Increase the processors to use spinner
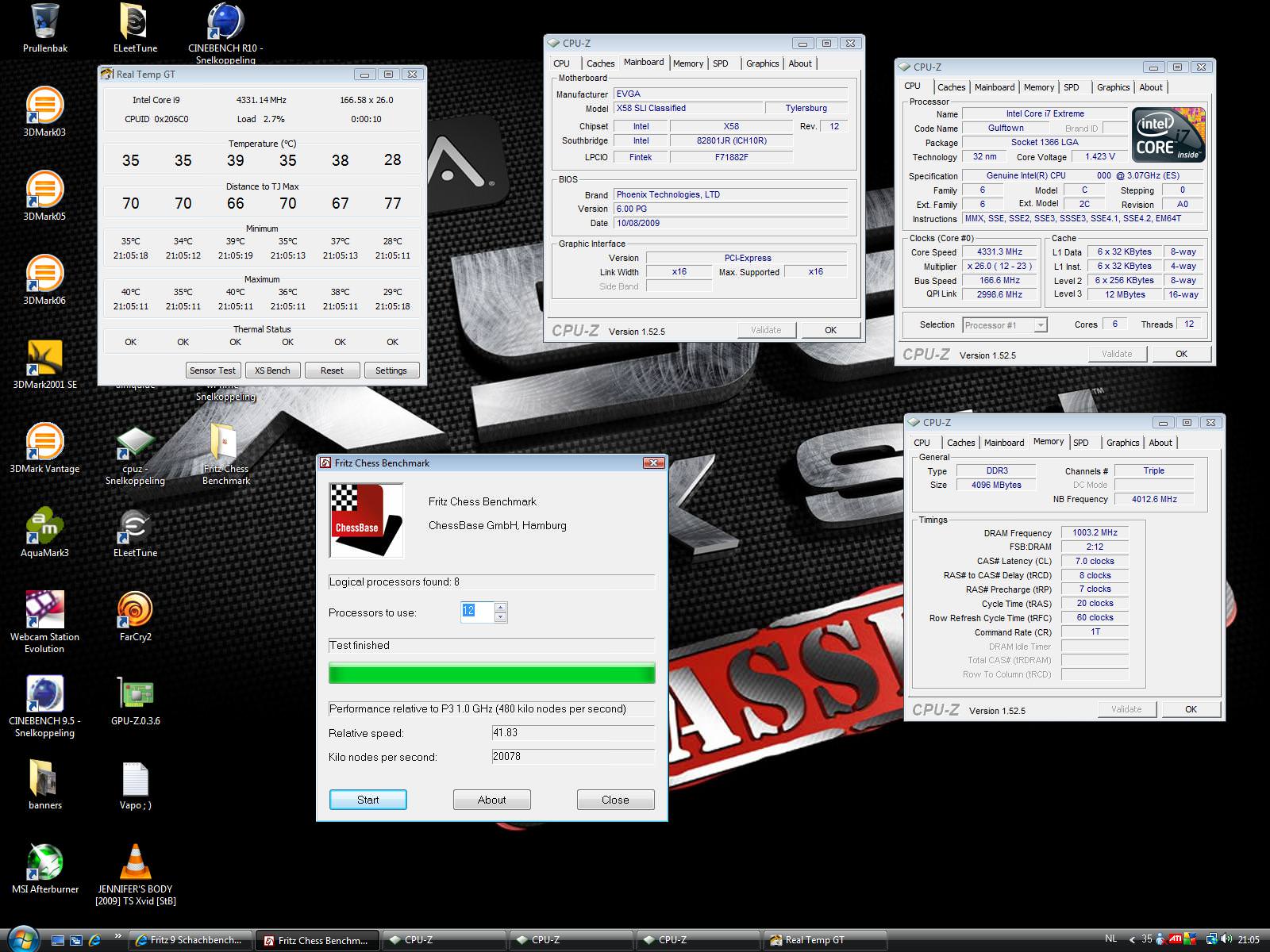This screenshot has height=952, width=1270. click(x=500, y=608)
